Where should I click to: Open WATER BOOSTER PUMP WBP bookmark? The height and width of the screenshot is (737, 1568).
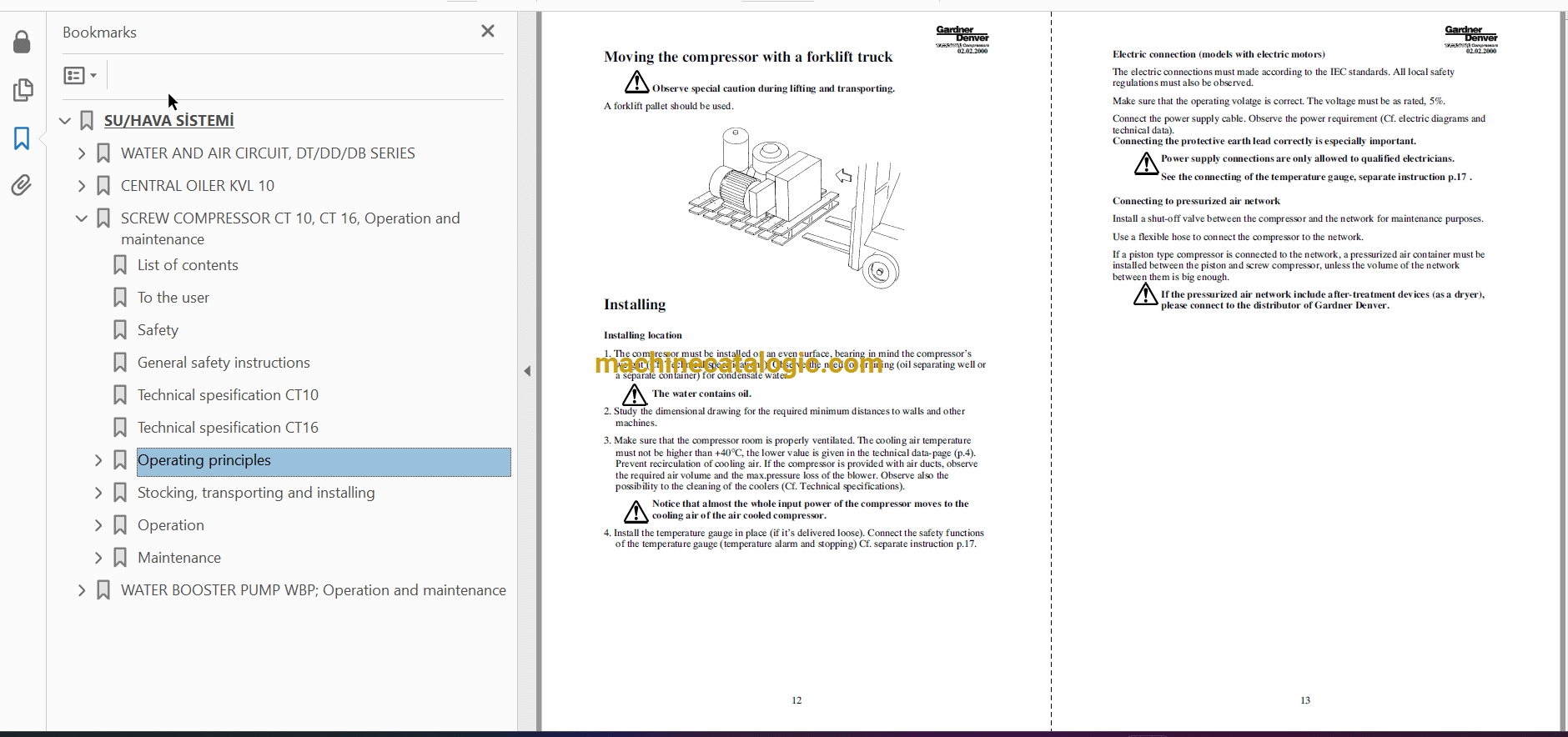pos(314,590)
